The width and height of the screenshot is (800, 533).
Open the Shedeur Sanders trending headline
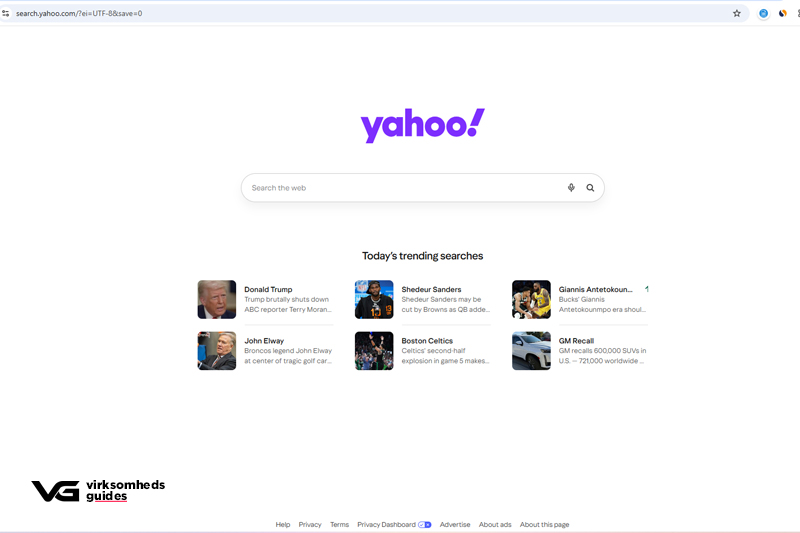coord(431,289)
